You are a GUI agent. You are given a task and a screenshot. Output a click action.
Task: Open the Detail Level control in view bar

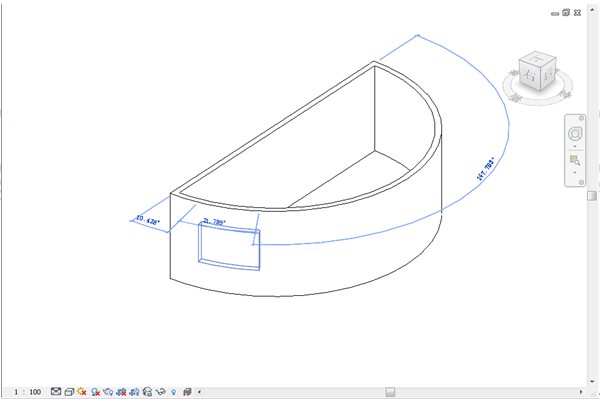(56, 391)
